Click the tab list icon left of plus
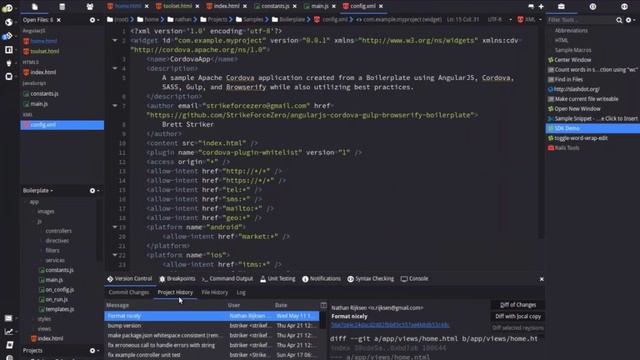Screen dimensions: 640x360 pos(531,7)
